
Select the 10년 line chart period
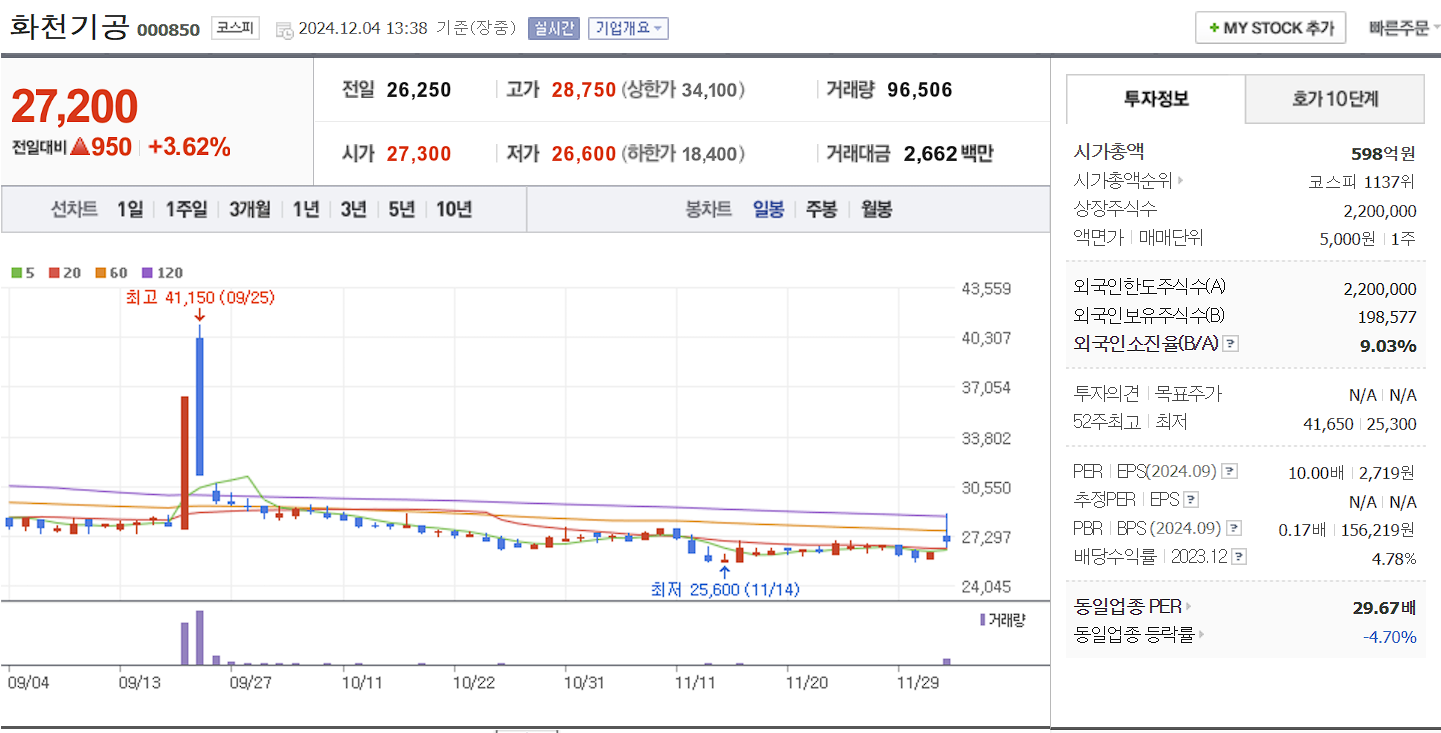tap(454, 209)
